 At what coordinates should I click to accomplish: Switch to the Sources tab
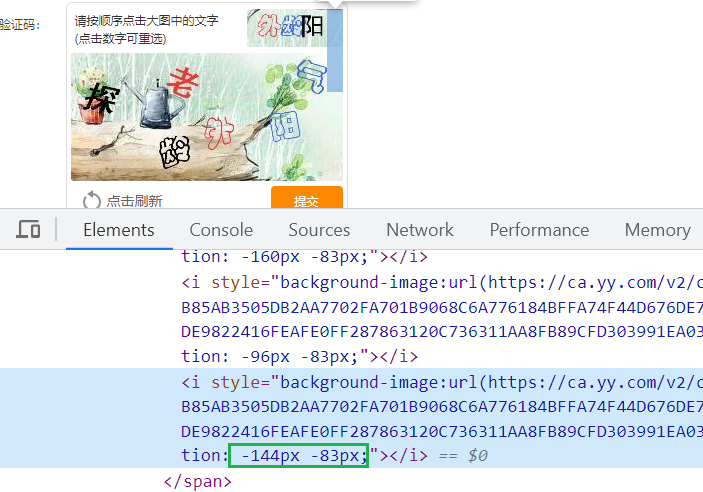(x=319, y=230)
